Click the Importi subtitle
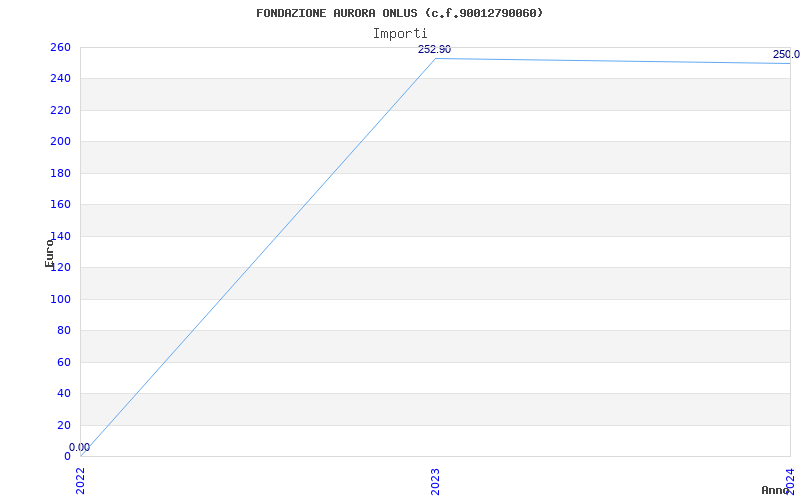Screen dimensions: 800x500 [400, 34]
